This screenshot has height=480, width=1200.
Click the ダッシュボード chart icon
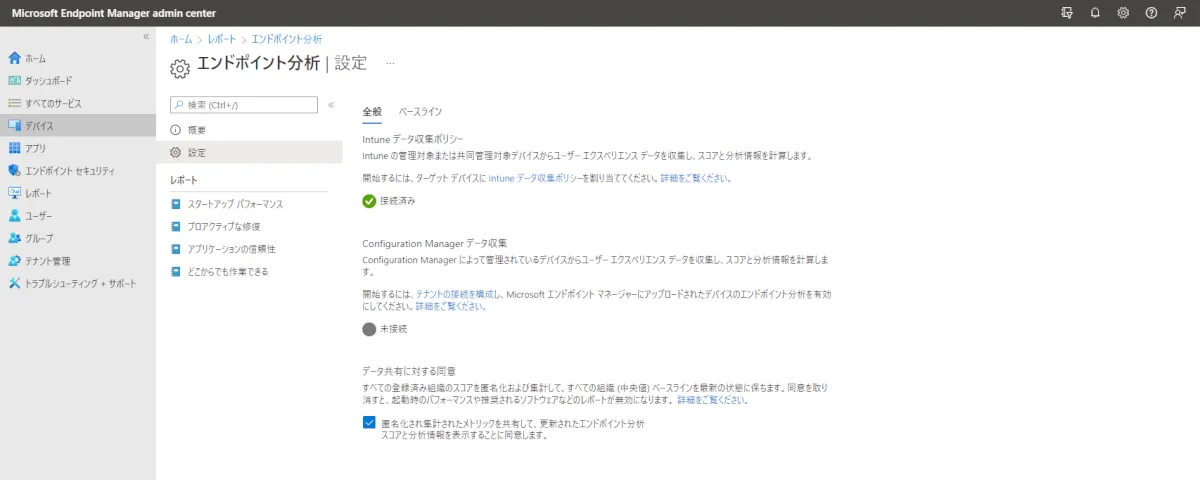pos(14,80)
